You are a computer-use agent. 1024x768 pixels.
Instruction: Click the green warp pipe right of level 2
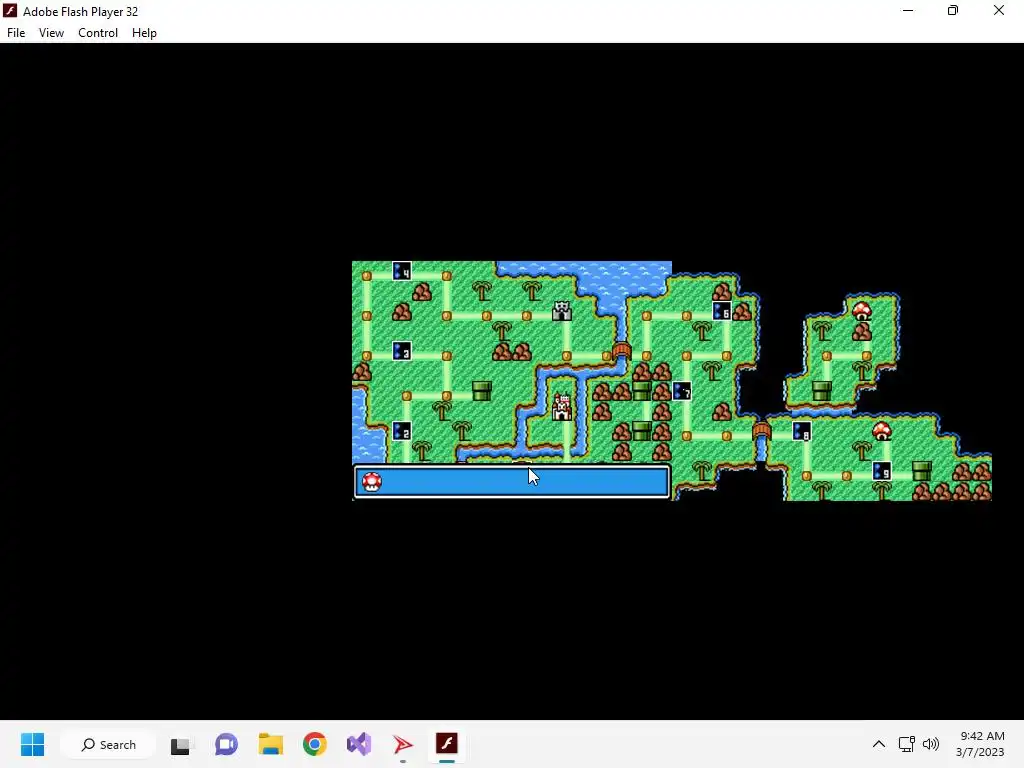click(481, 391)
